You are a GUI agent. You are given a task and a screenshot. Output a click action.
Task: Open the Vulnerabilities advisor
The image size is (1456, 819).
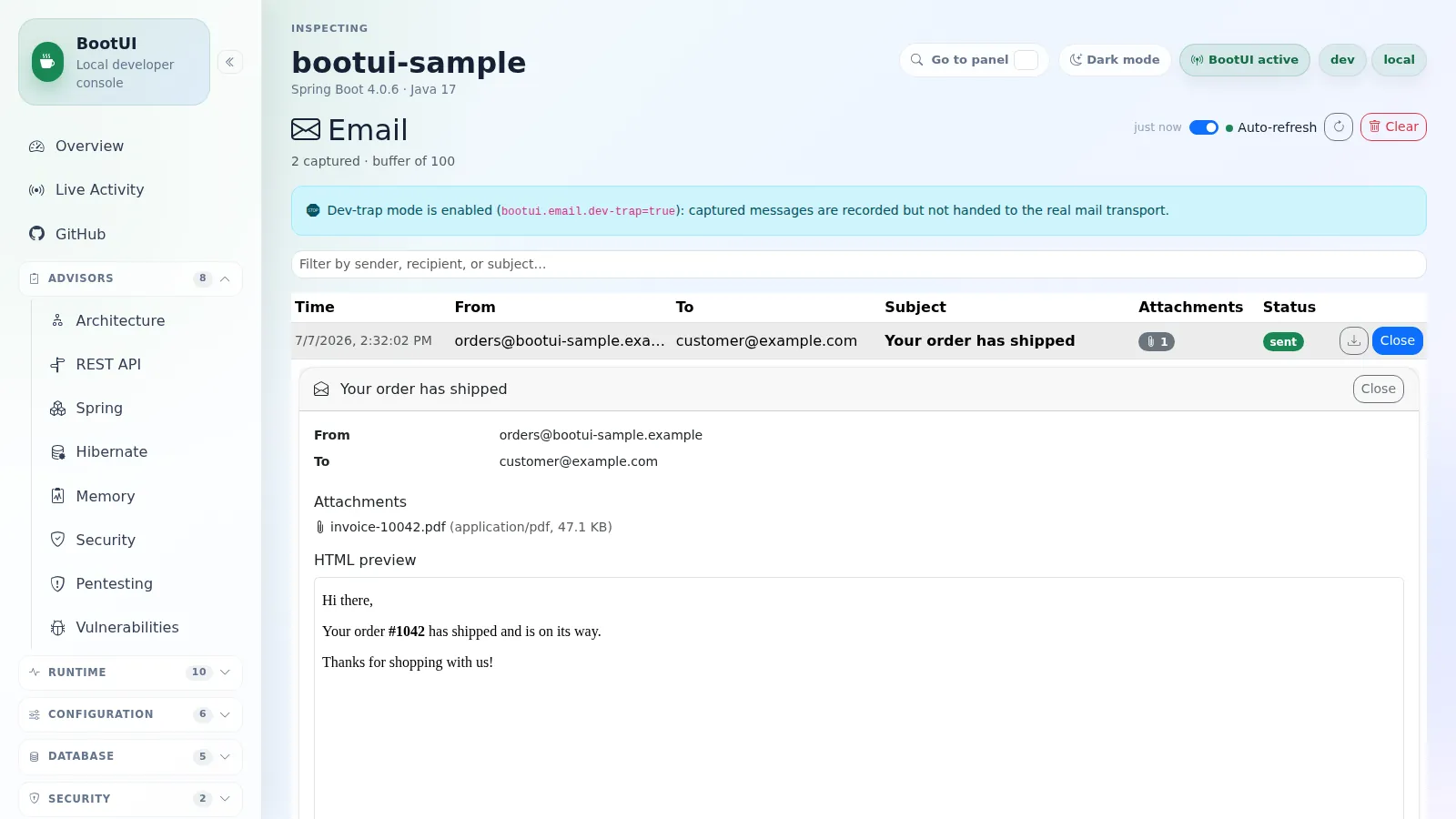click(x=141, y=627)
